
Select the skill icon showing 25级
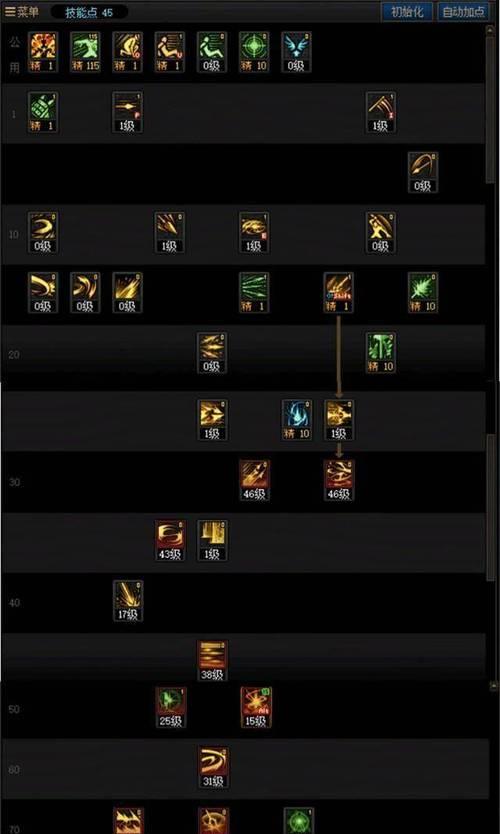[171, 707]
